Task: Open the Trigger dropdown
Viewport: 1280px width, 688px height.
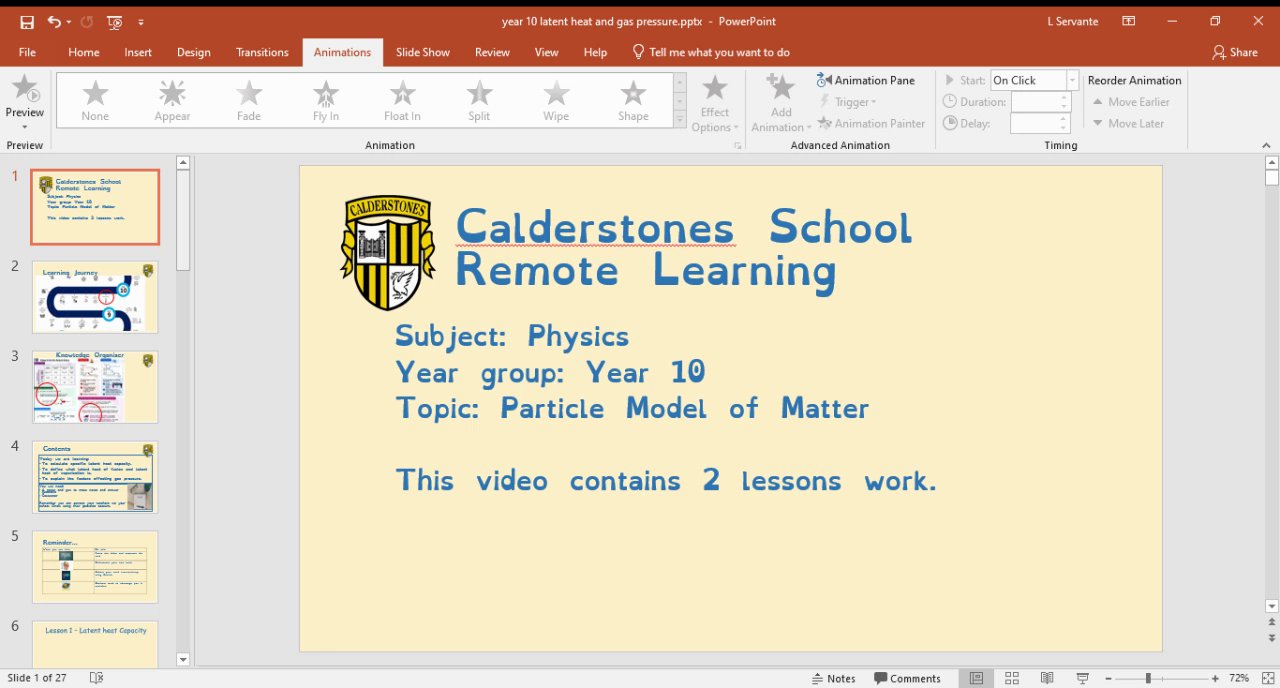Action: coord(848,102)
